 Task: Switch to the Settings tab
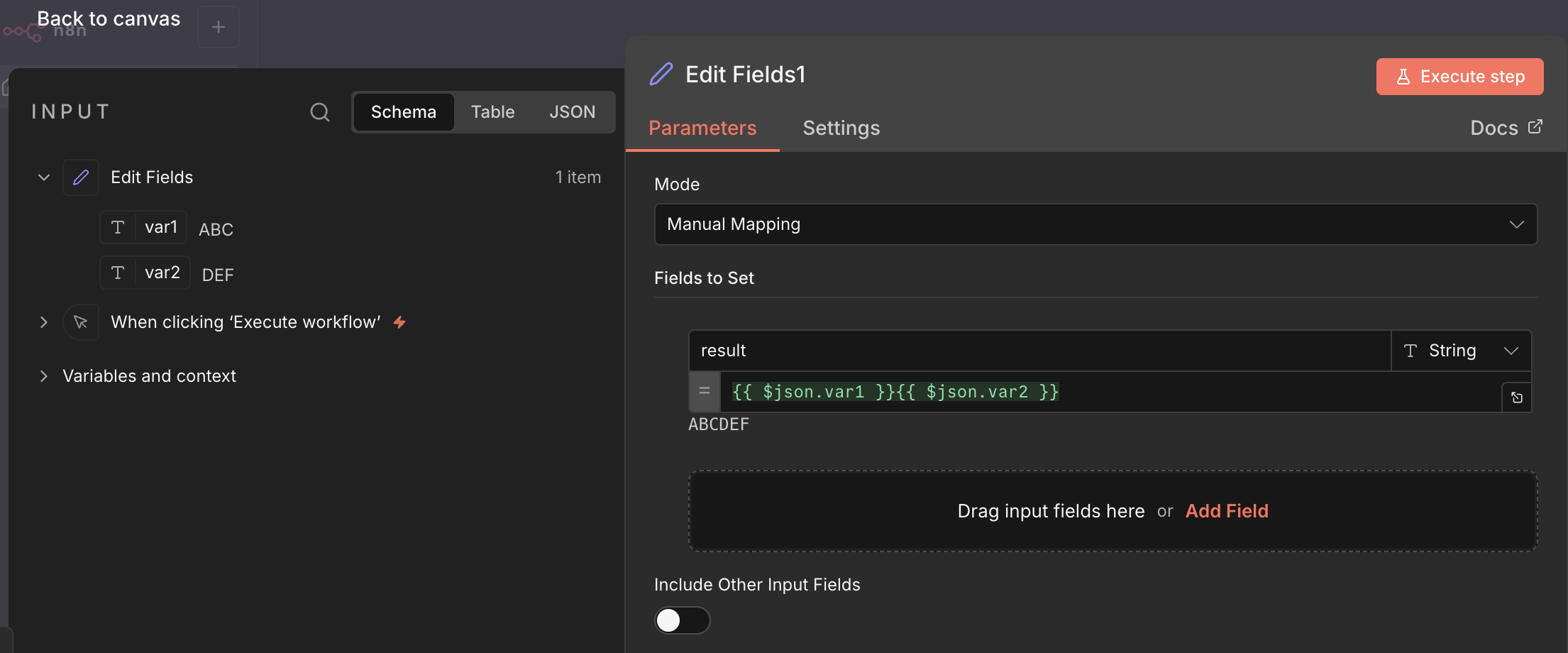(841, 128)
